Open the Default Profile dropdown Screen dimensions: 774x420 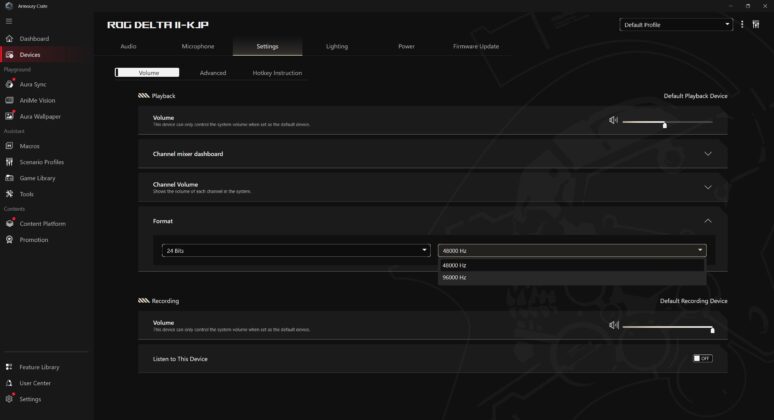(x=676, y=25)
